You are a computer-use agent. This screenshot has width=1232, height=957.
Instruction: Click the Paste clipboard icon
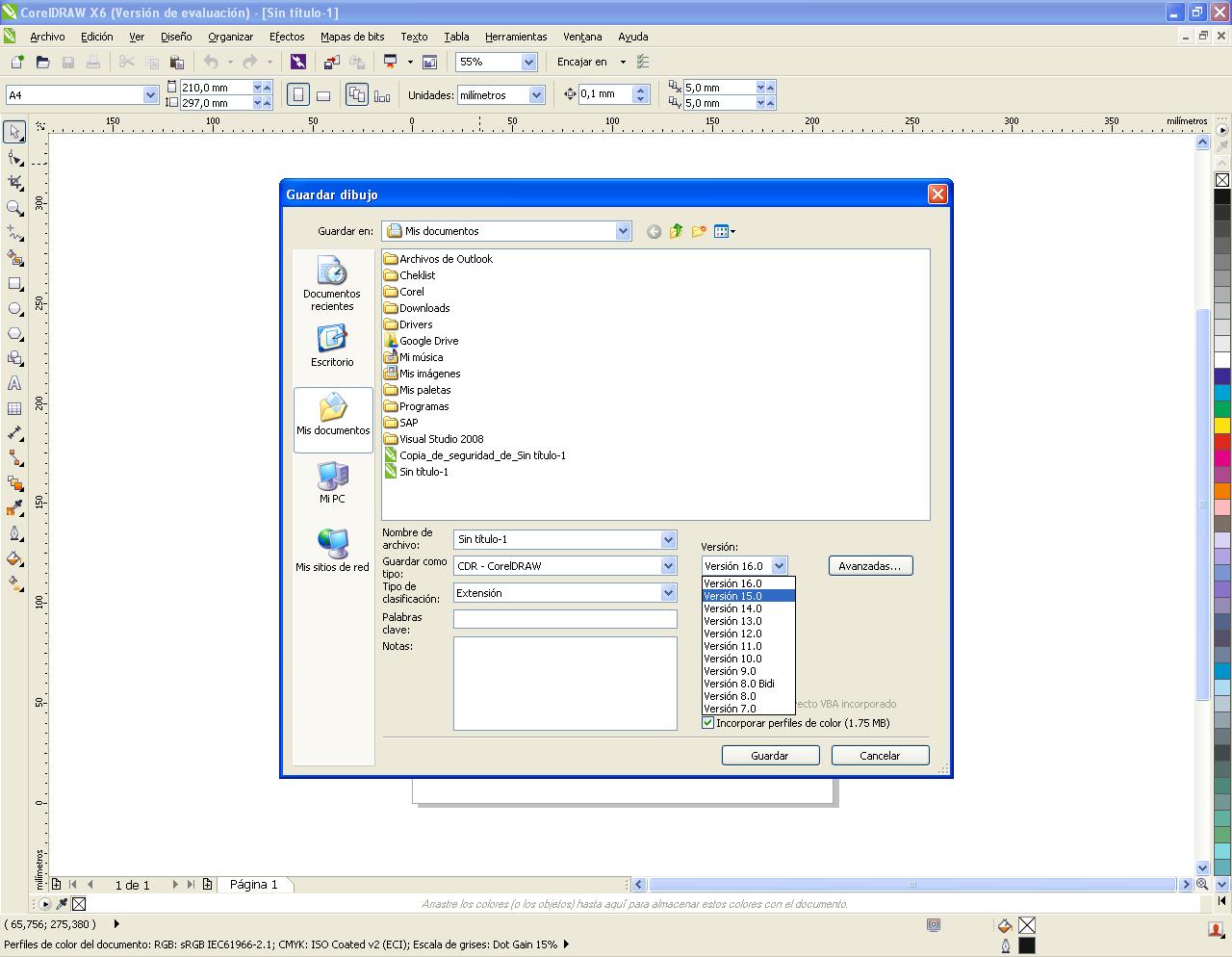(x=176, y=62)
